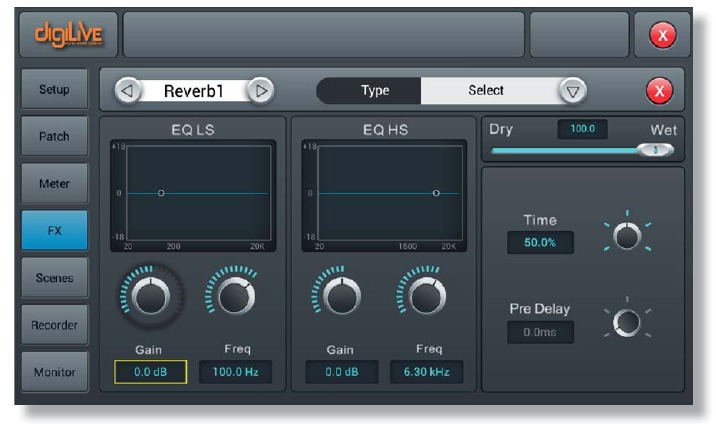Click the Pre Delay knob
Viewport: 716px width, 424px height.
[626, 322]
